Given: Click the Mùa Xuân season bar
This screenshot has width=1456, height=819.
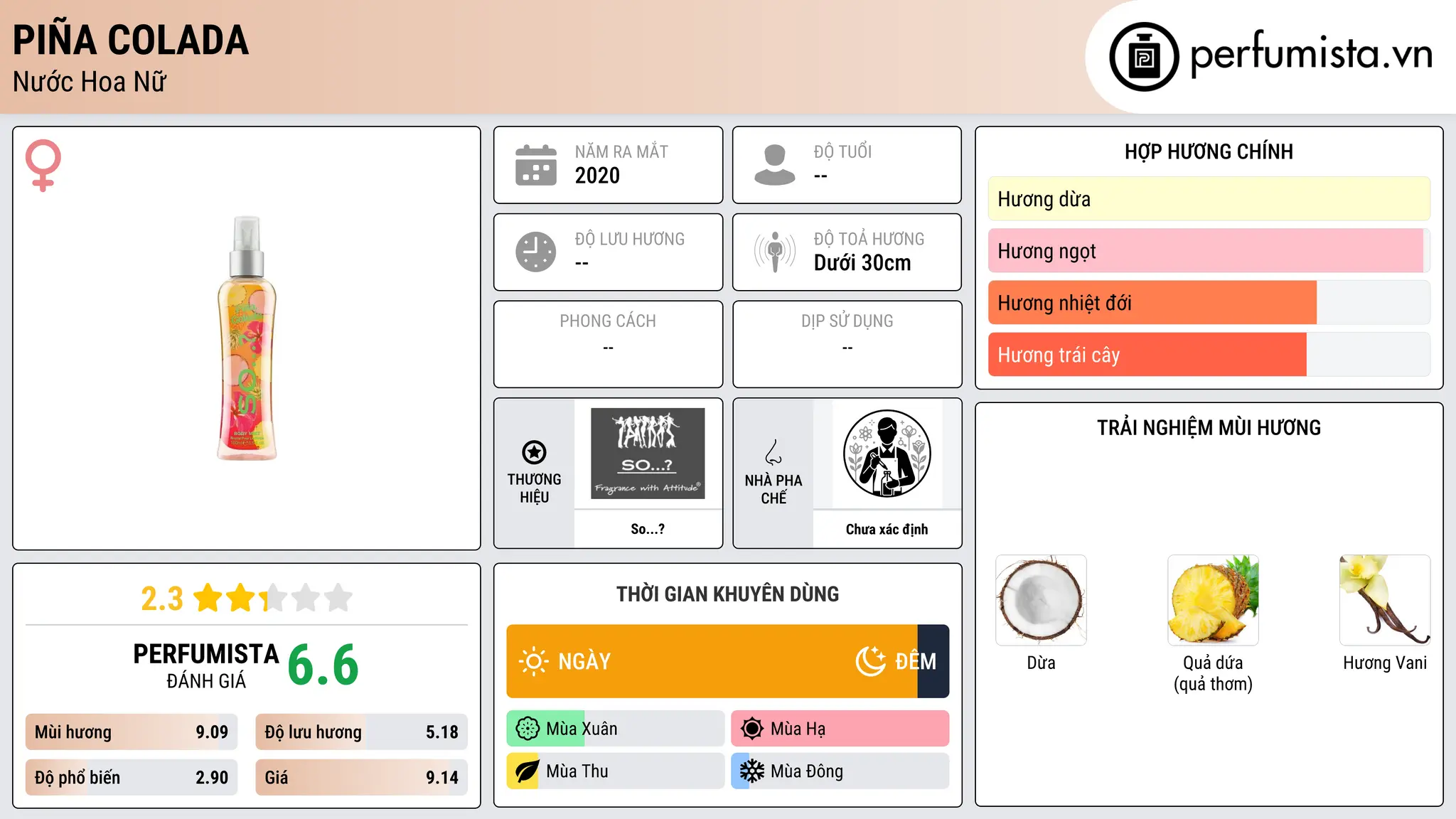Looking at the screenshot, I should tap(616, 729).
